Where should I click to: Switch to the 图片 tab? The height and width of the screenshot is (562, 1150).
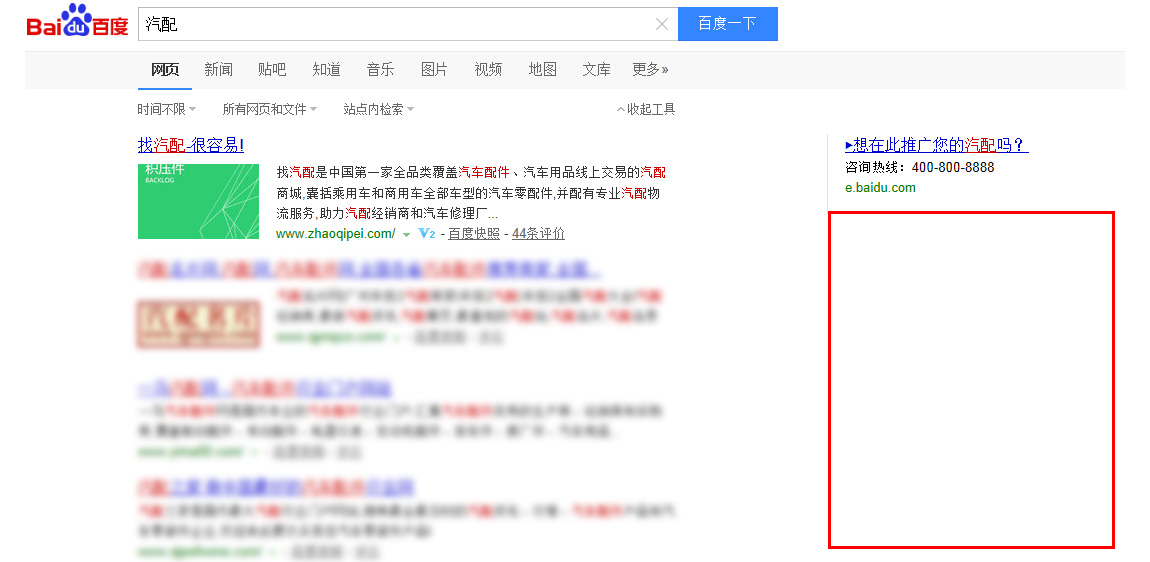(x=434, y=70)
